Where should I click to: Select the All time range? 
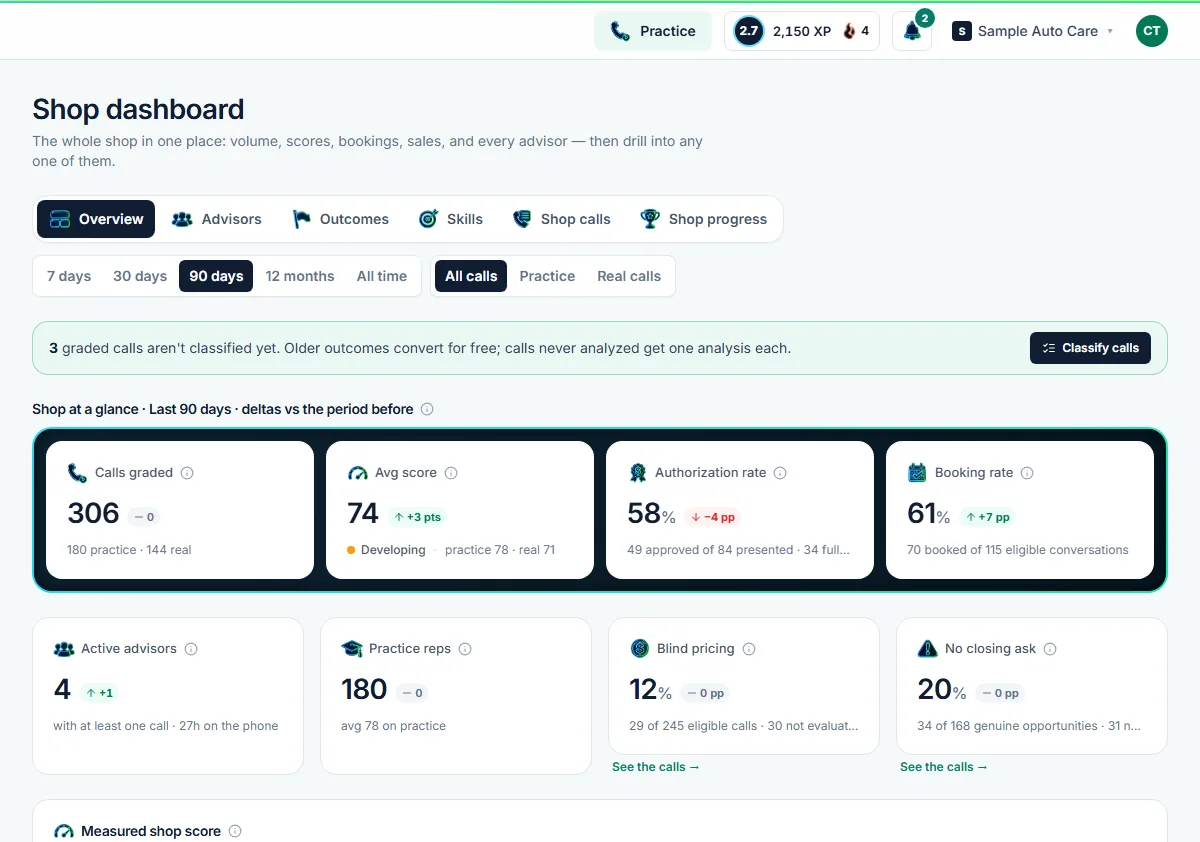coord(382,276)
